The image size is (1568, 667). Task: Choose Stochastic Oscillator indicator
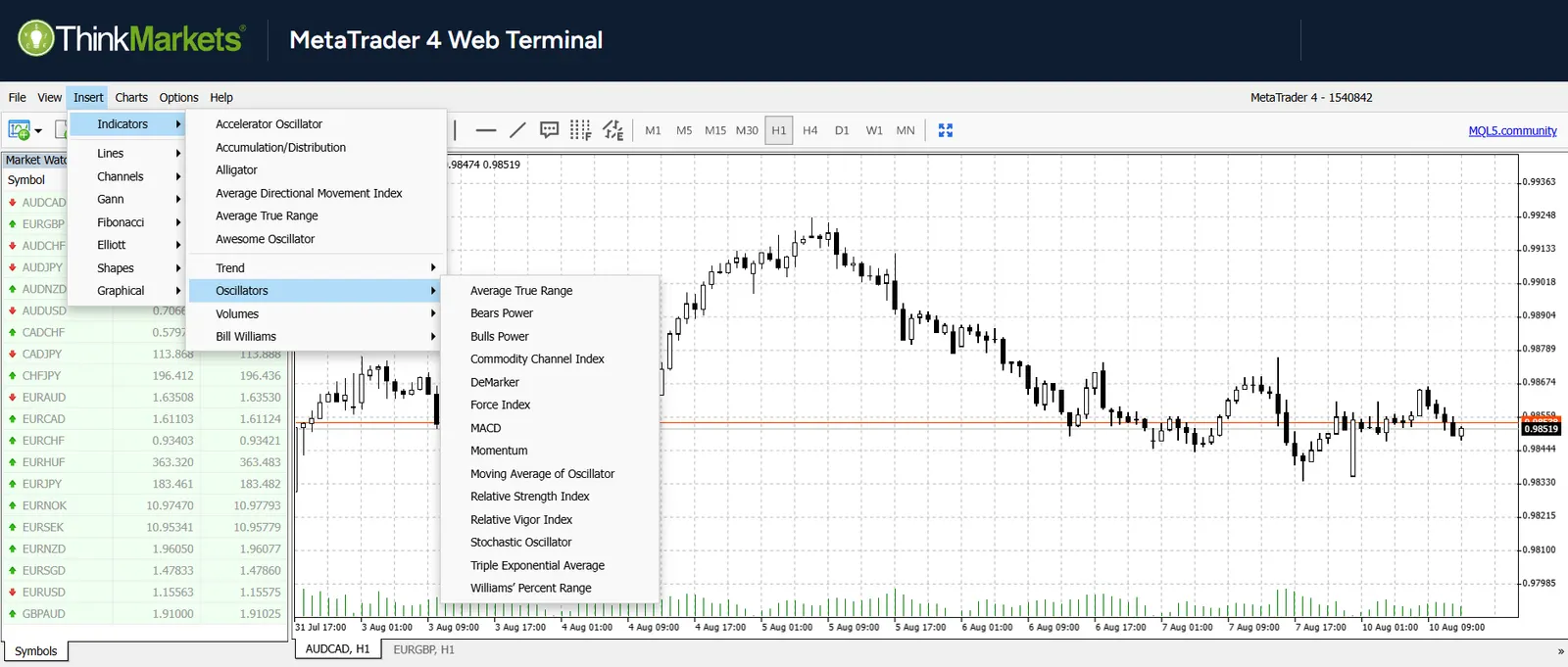550,543
